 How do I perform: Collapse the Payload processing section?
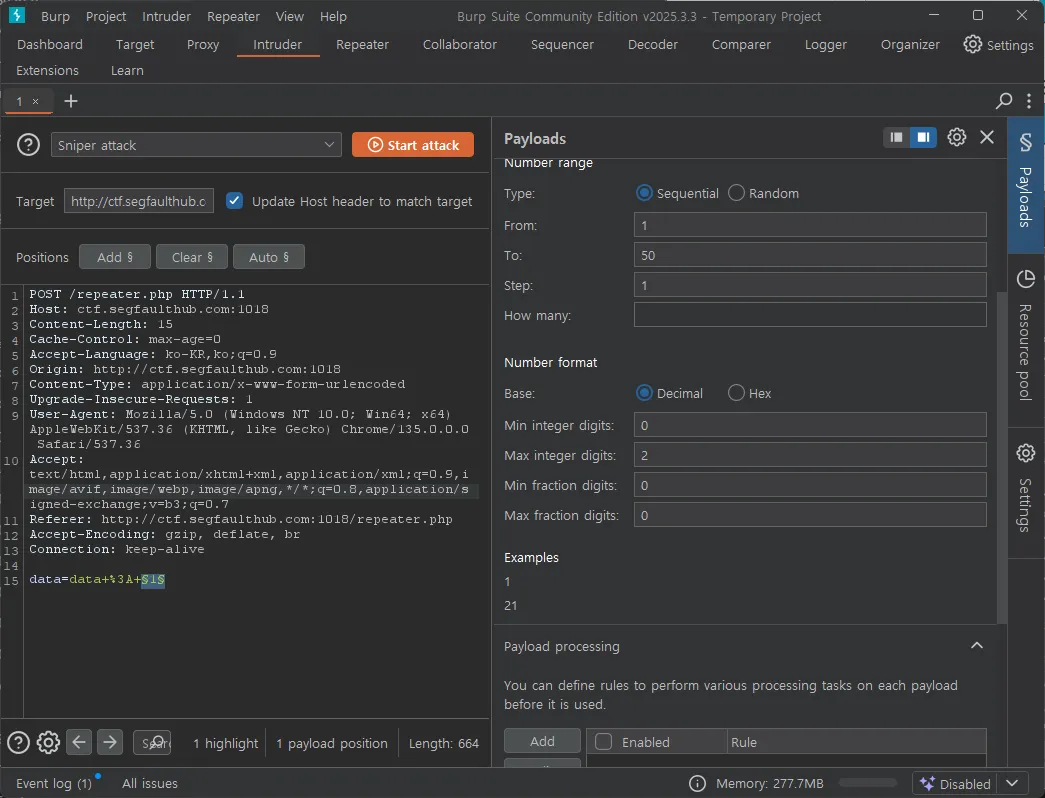(x=977, y=646)
